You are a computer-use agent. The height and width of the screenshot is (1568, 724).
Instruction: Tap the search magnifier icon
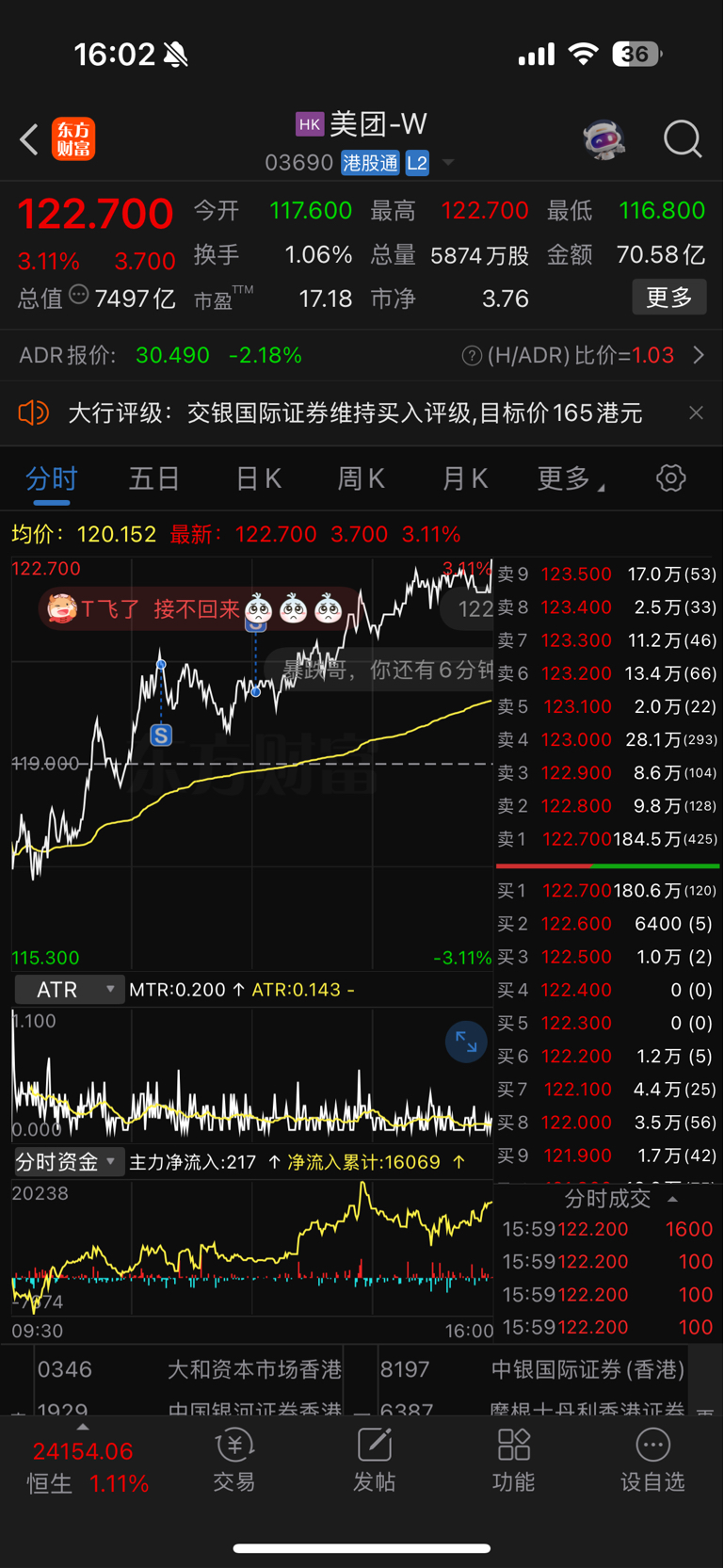[683, 139]
